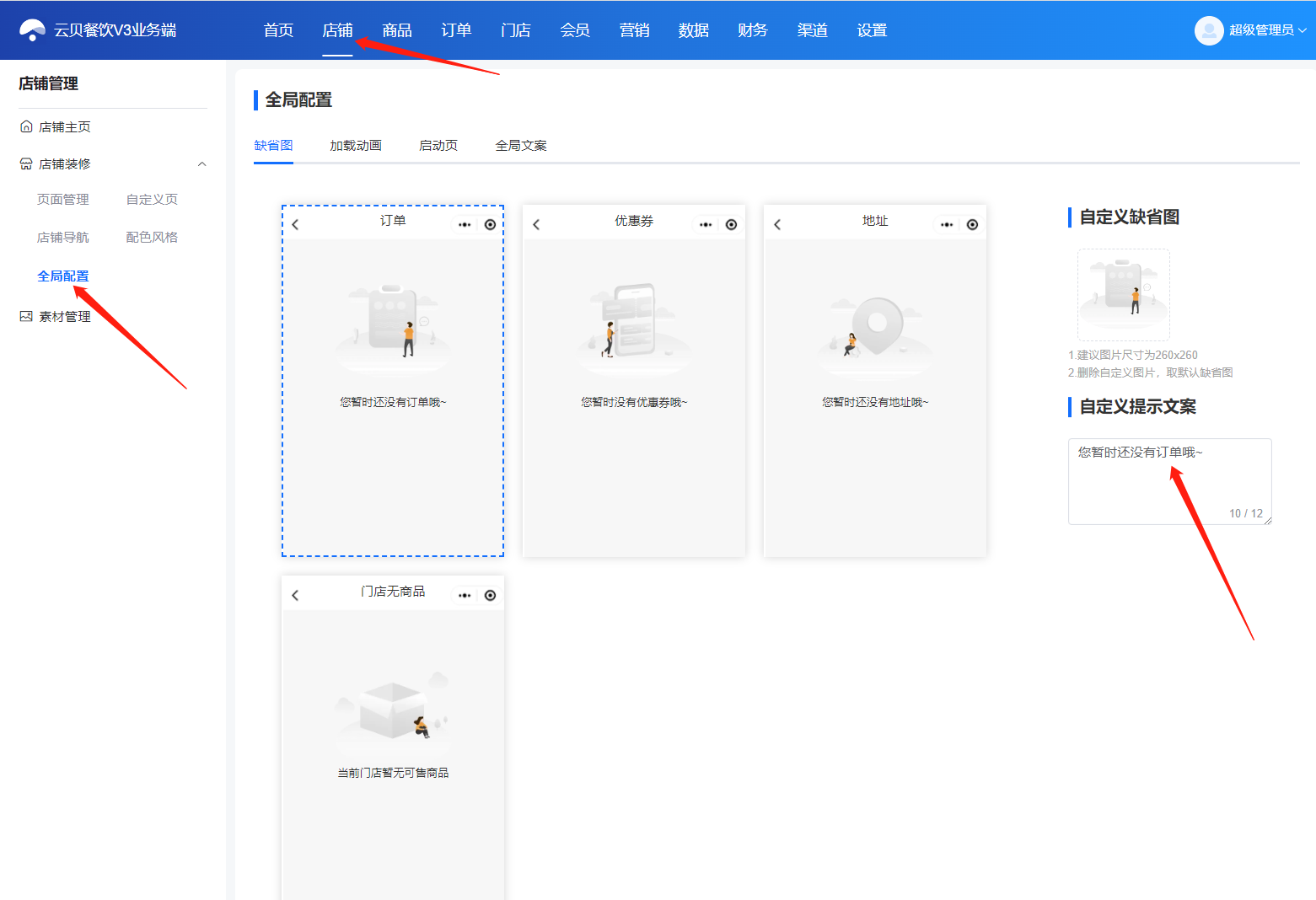Open 店铺导航 in the sidebar

point(63,238)
